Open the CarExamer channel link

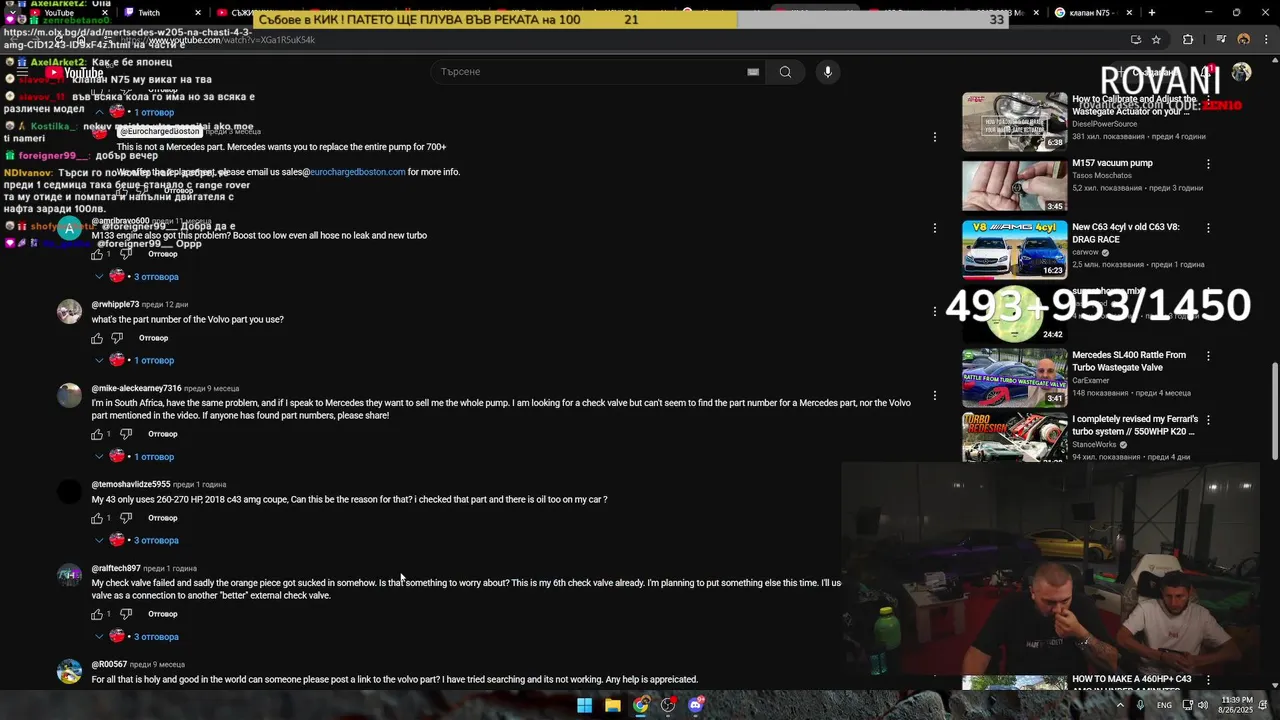pyautogui.click(x=1092, y=381)
